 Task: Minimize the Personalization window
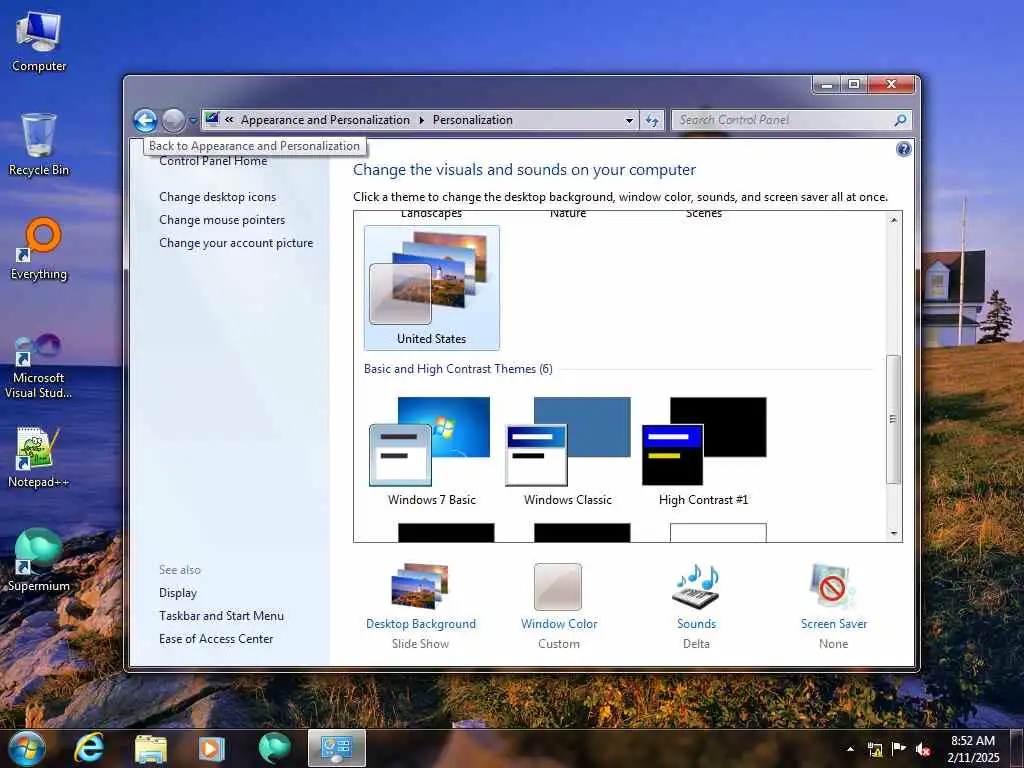827,84
